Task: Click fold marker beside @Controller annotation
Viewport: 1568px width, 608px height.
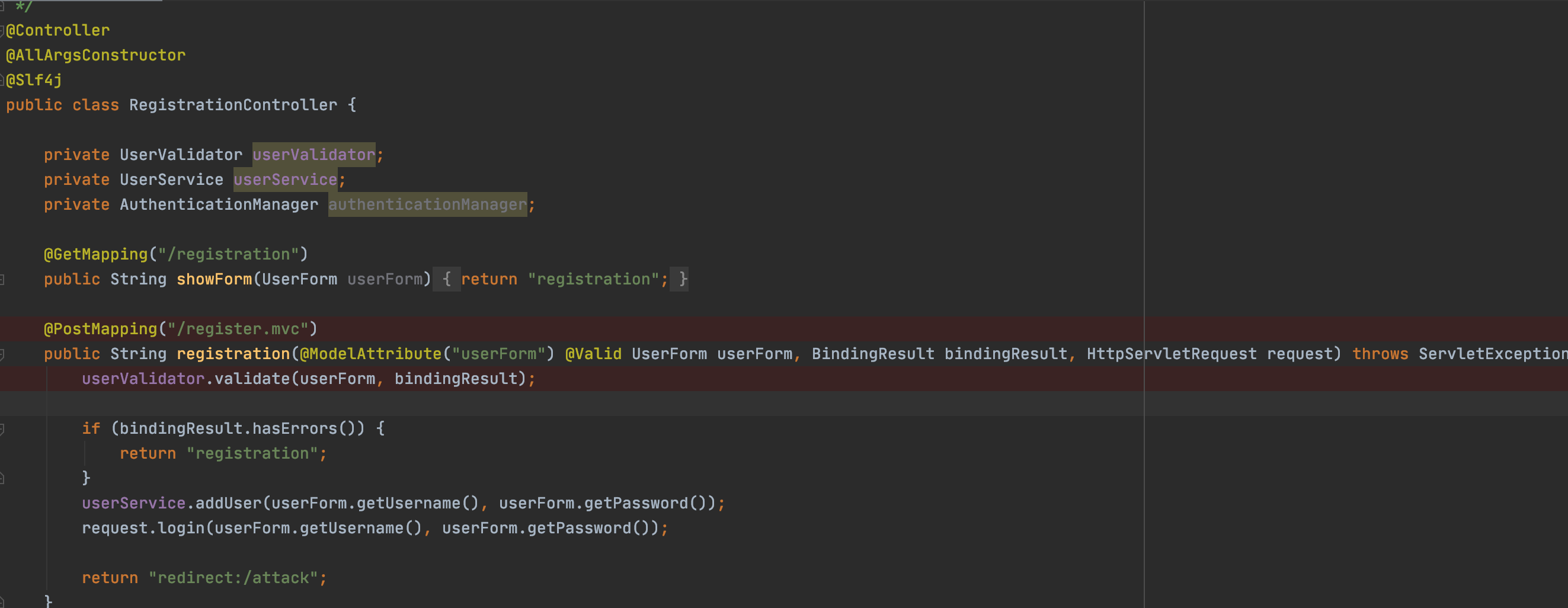Action: pyautogui.click(x=2, y=30)
